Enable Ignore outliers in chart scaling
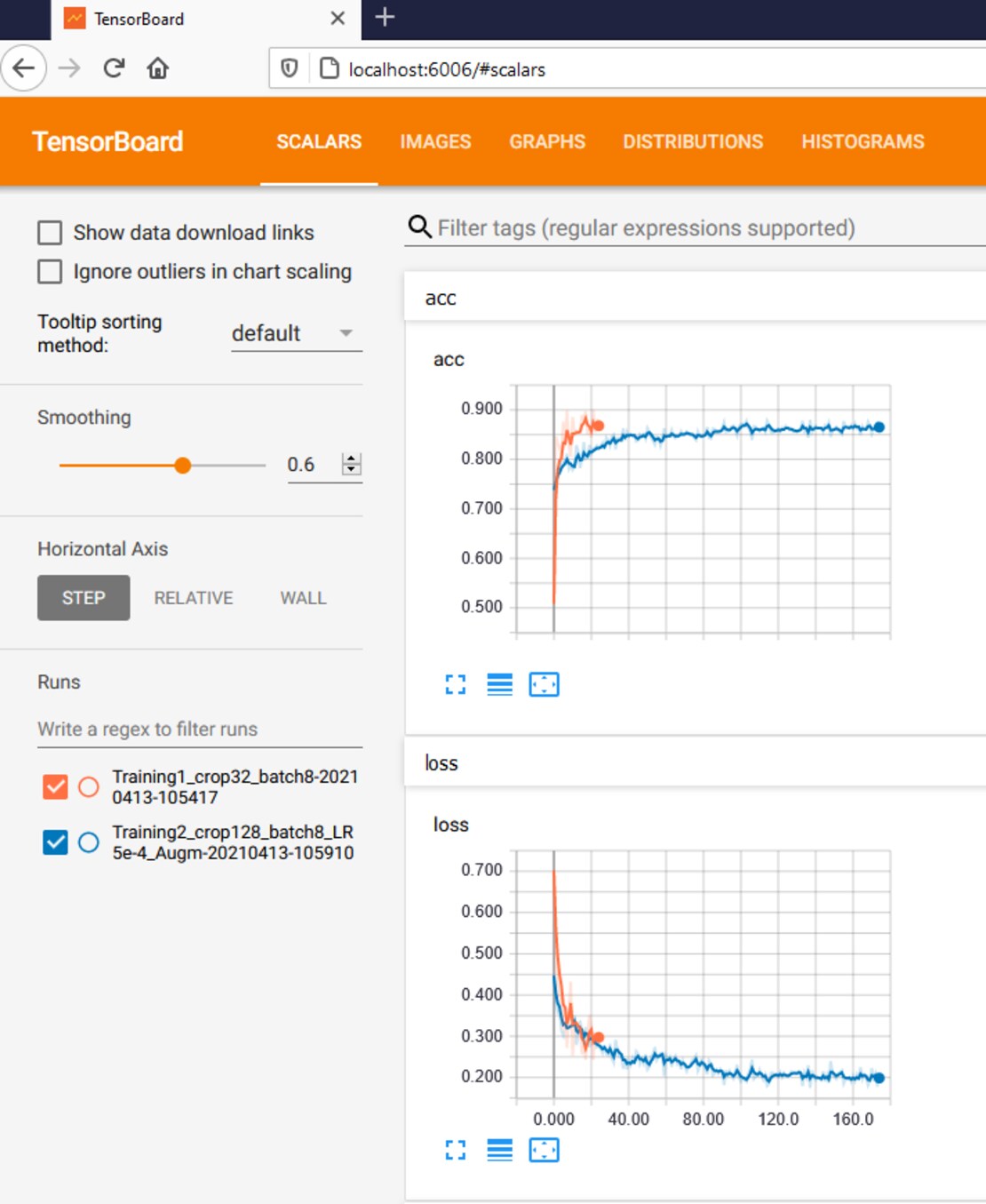 (x=50, y=271)
